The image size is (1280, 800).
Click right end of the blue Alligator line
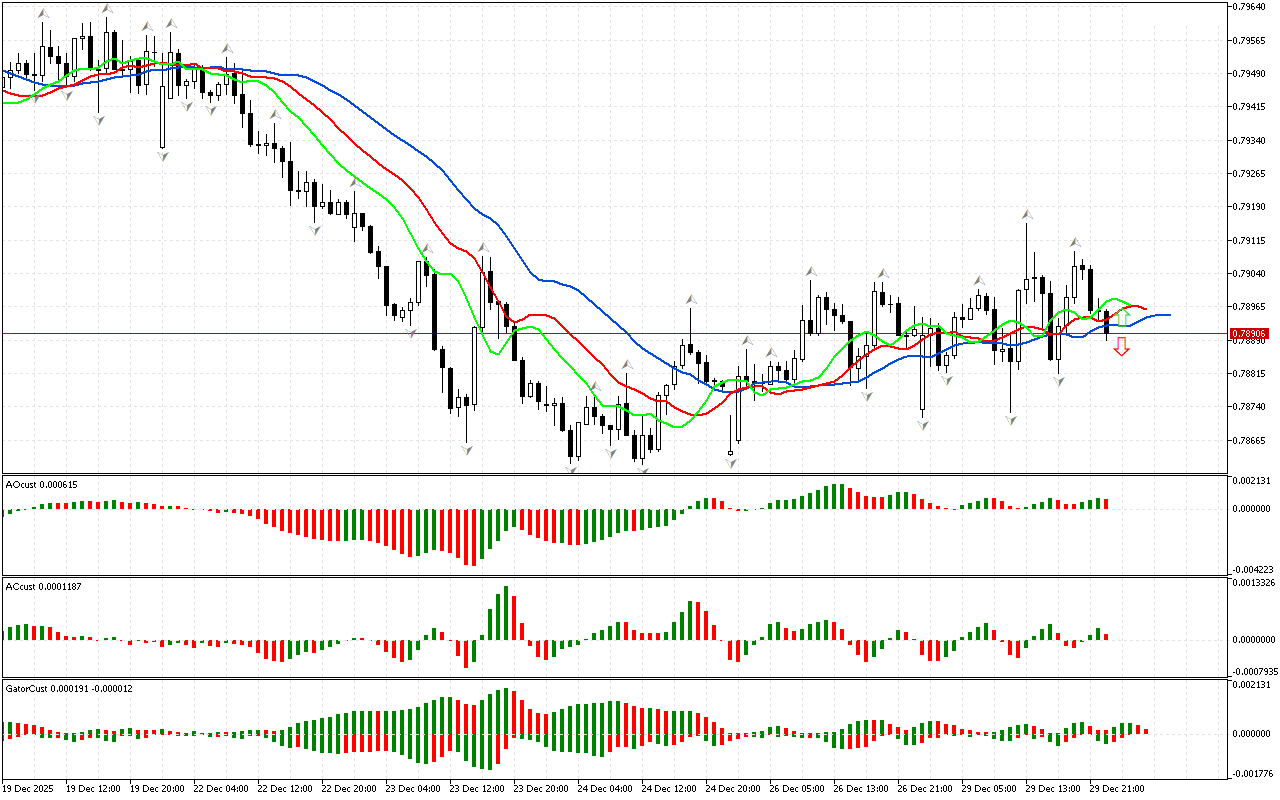pyautogui.click(x=1168, y=315)
